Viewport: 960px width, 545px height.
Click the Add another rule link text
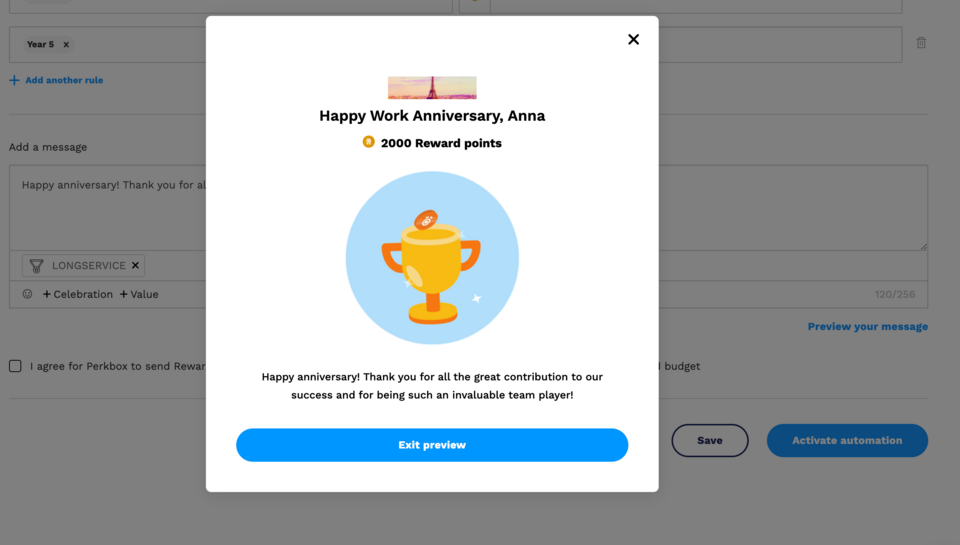coord(64,80)
